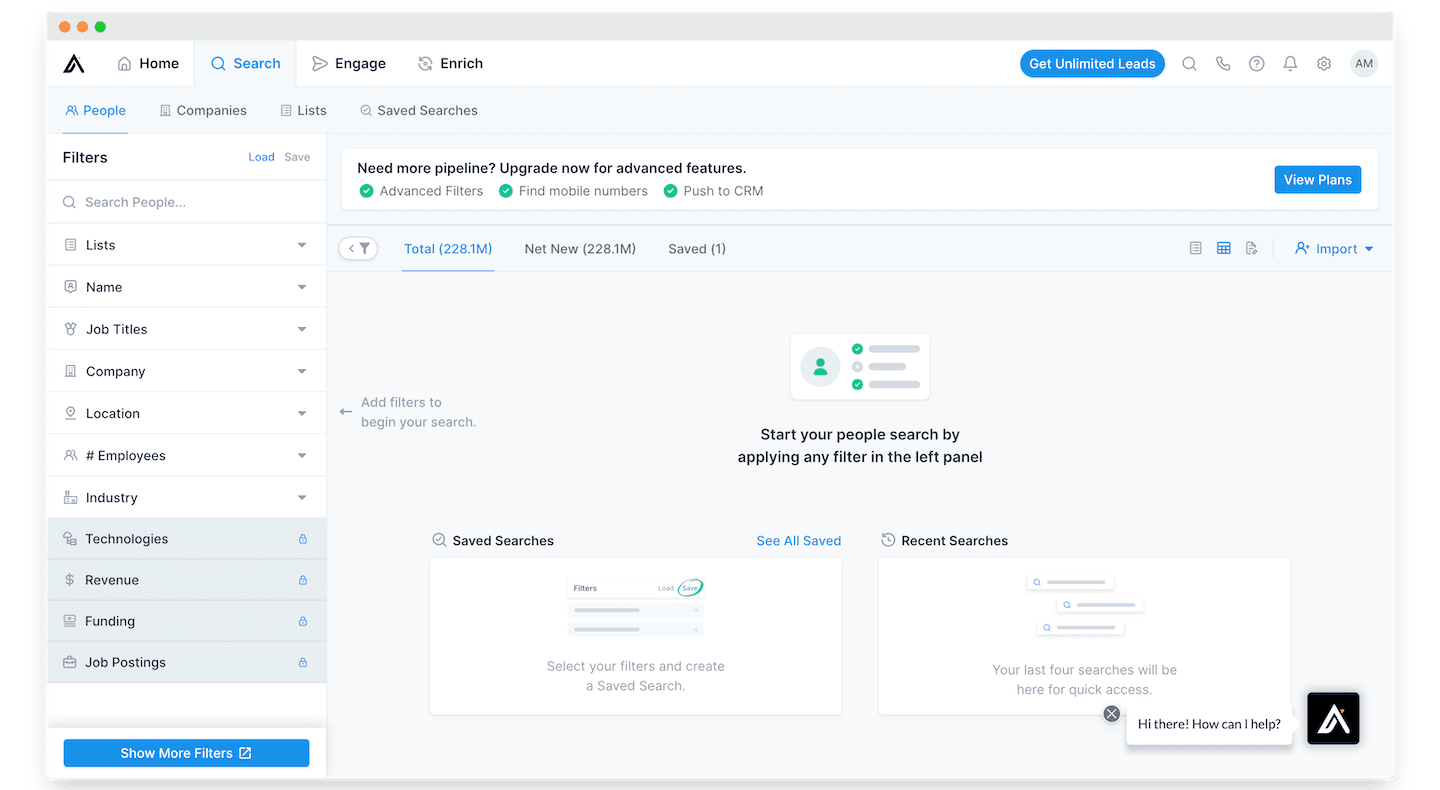Select the Total (228.1M) results tab
1440x790 pixels.
click(x=448, y=248)
